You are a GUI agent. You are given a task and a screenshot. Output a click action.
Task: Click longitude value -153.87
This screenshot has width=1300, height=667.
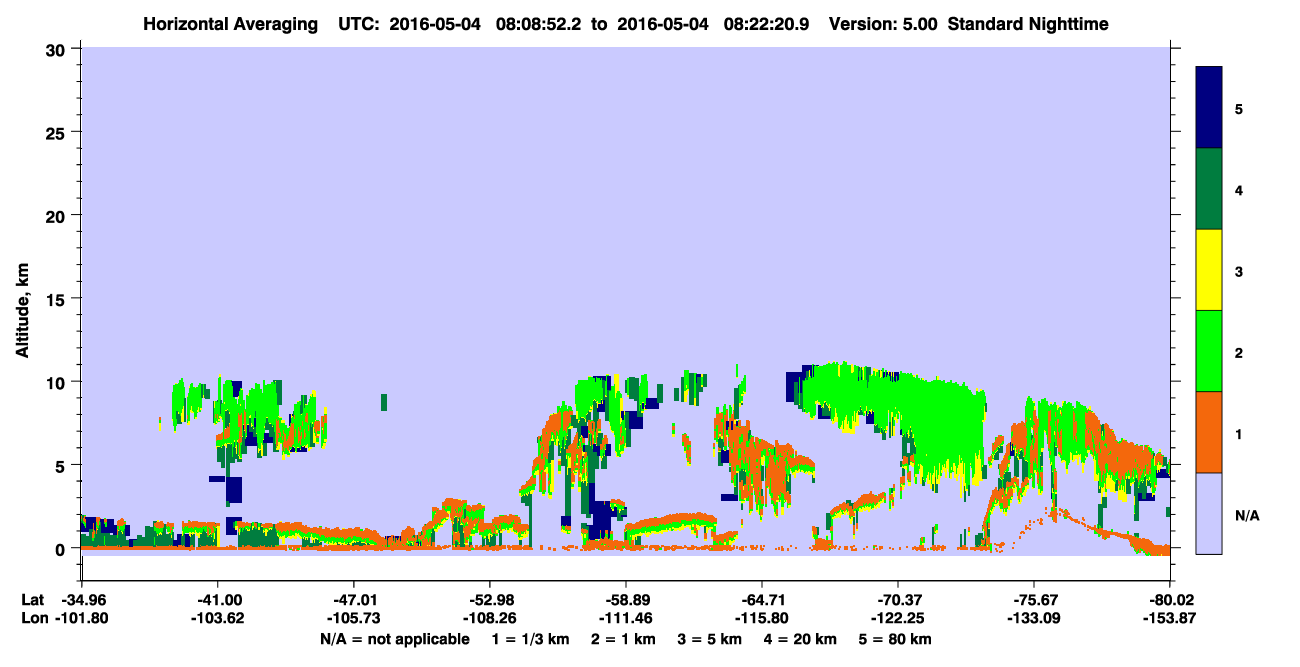click(1169, 619)
